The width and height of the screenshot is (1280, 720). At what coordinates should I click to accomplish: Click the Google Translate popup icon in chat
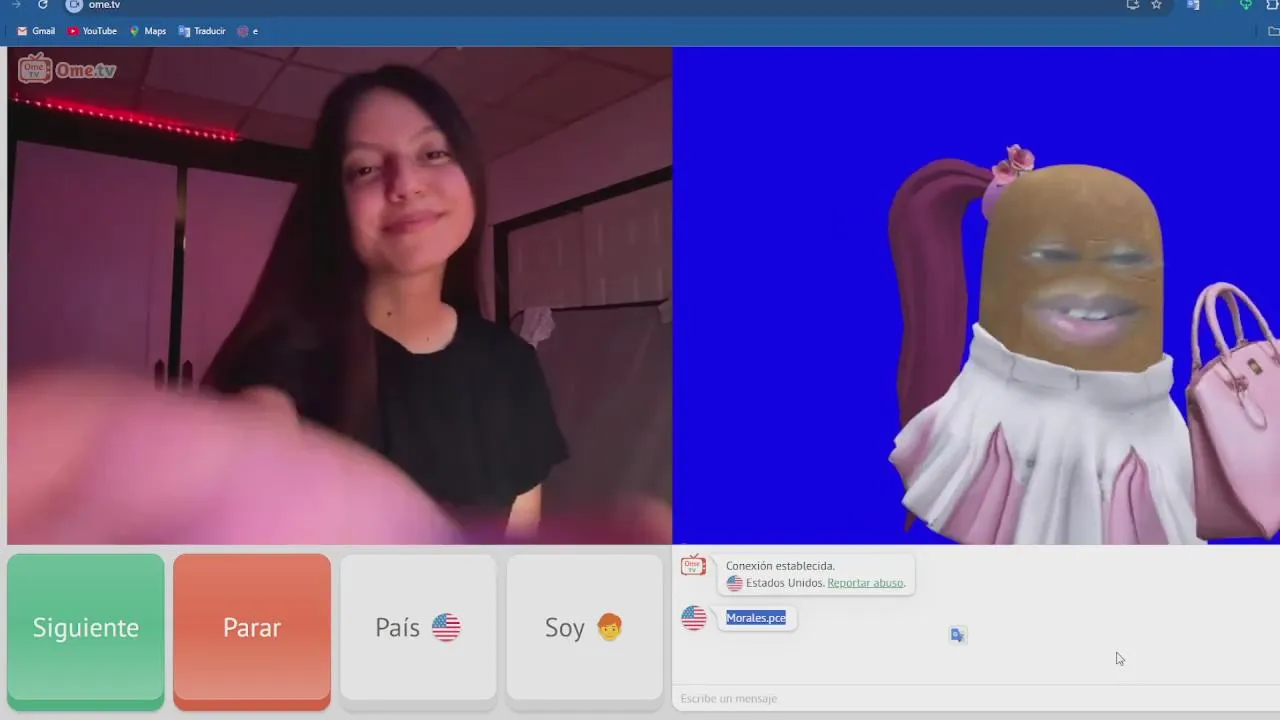tap(958, 635)
